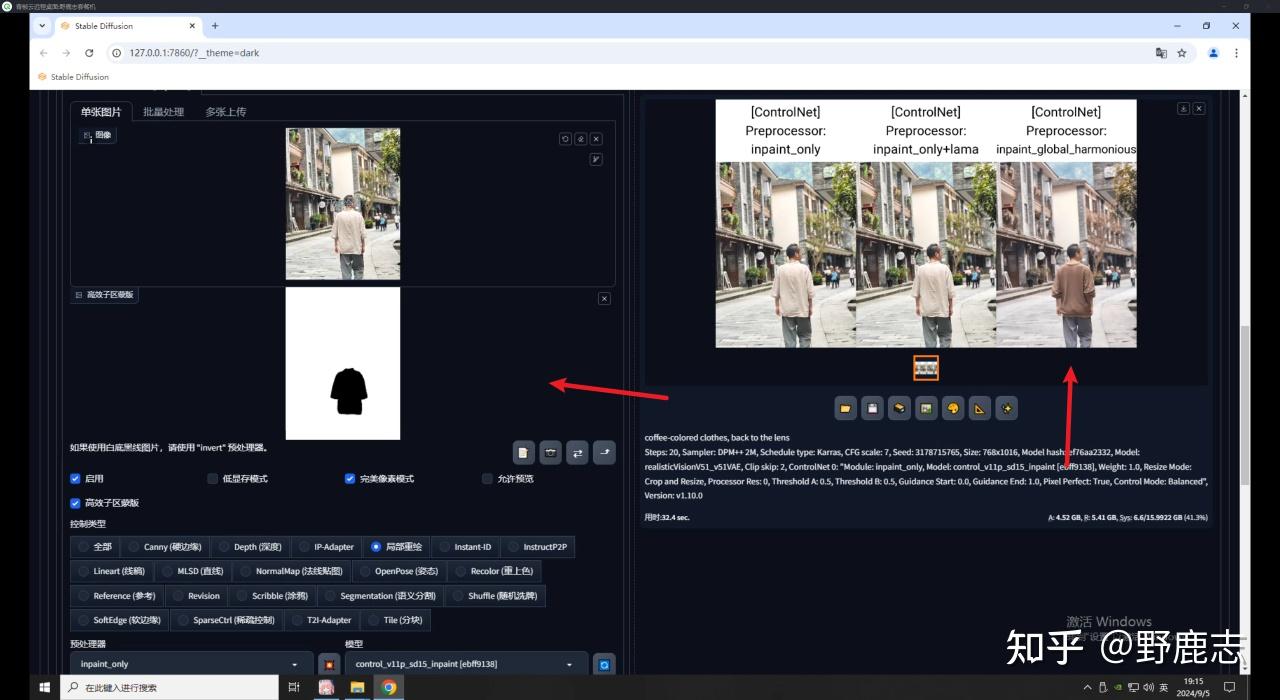The image size is (1280, 700).
Task: Select the gallery thumbnail under the output image
Action: tap(926, 368)
